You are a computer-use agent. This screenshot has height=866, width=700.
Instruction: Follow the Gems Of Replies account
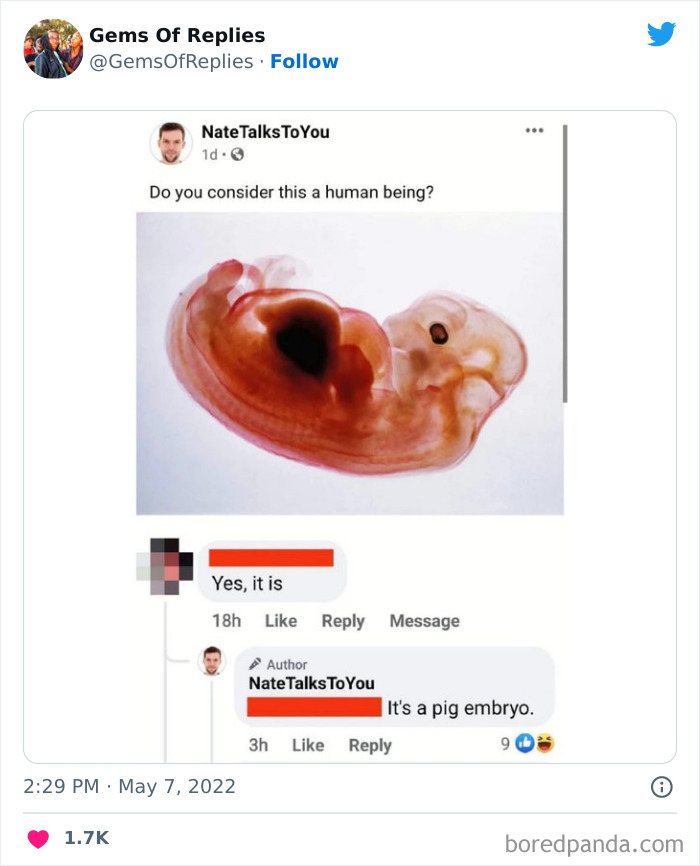(x=305, y=61)
